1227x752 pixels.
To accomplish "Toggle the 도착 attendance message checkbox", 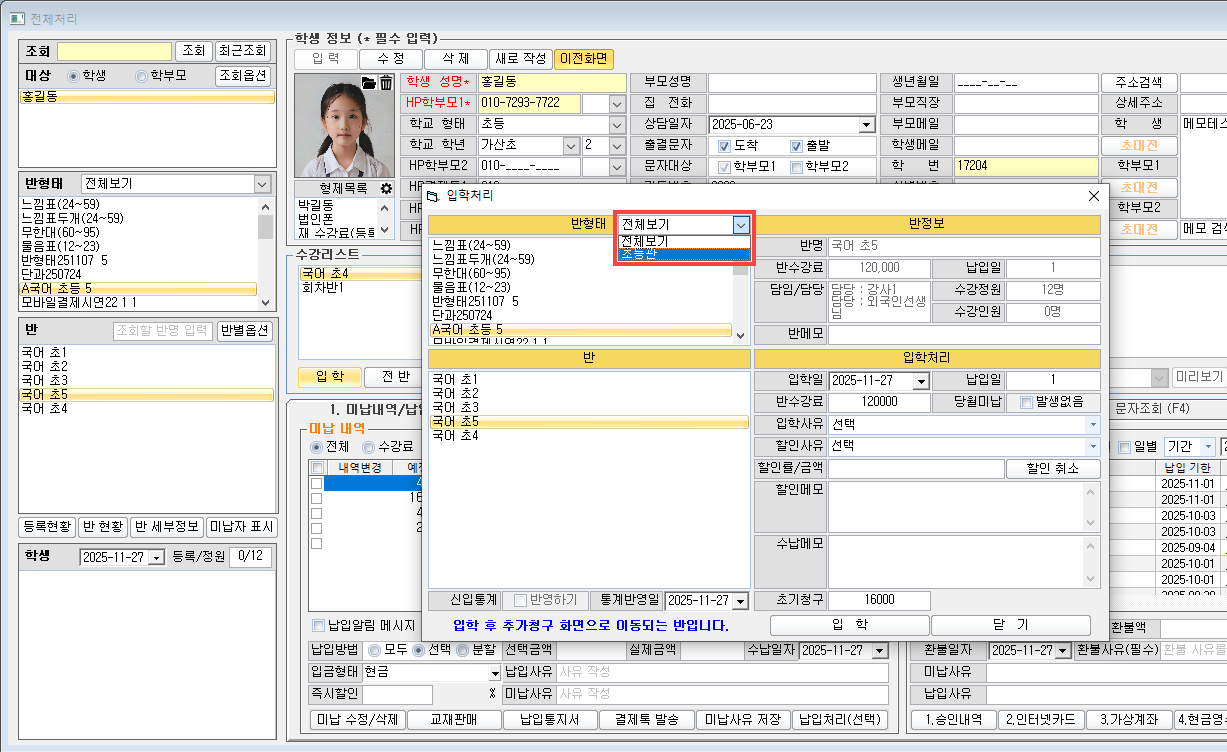I will click(725, 145).
